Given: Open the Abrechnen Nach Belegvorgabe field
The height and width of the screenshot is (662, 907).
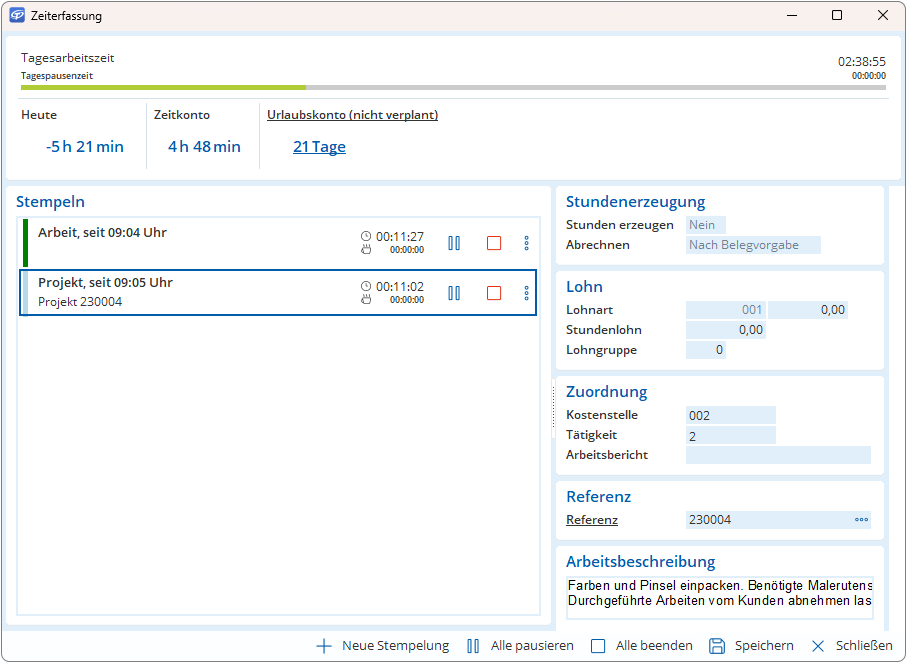Looking at the screenshot, I should [x=753, y=245].
